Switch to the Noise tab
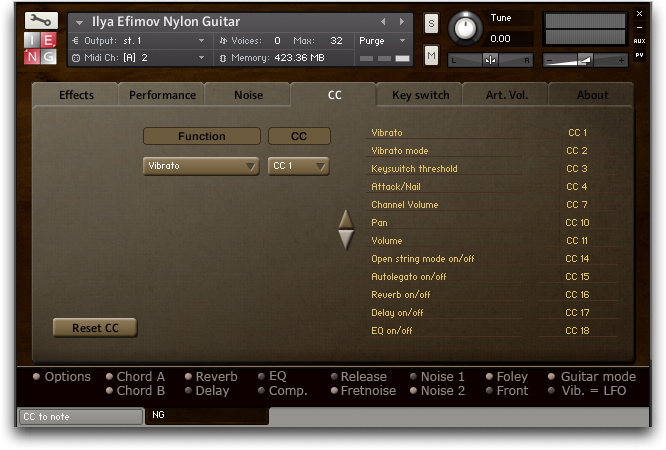This screenshot has height=450, width=666. (x=248, y=95)
